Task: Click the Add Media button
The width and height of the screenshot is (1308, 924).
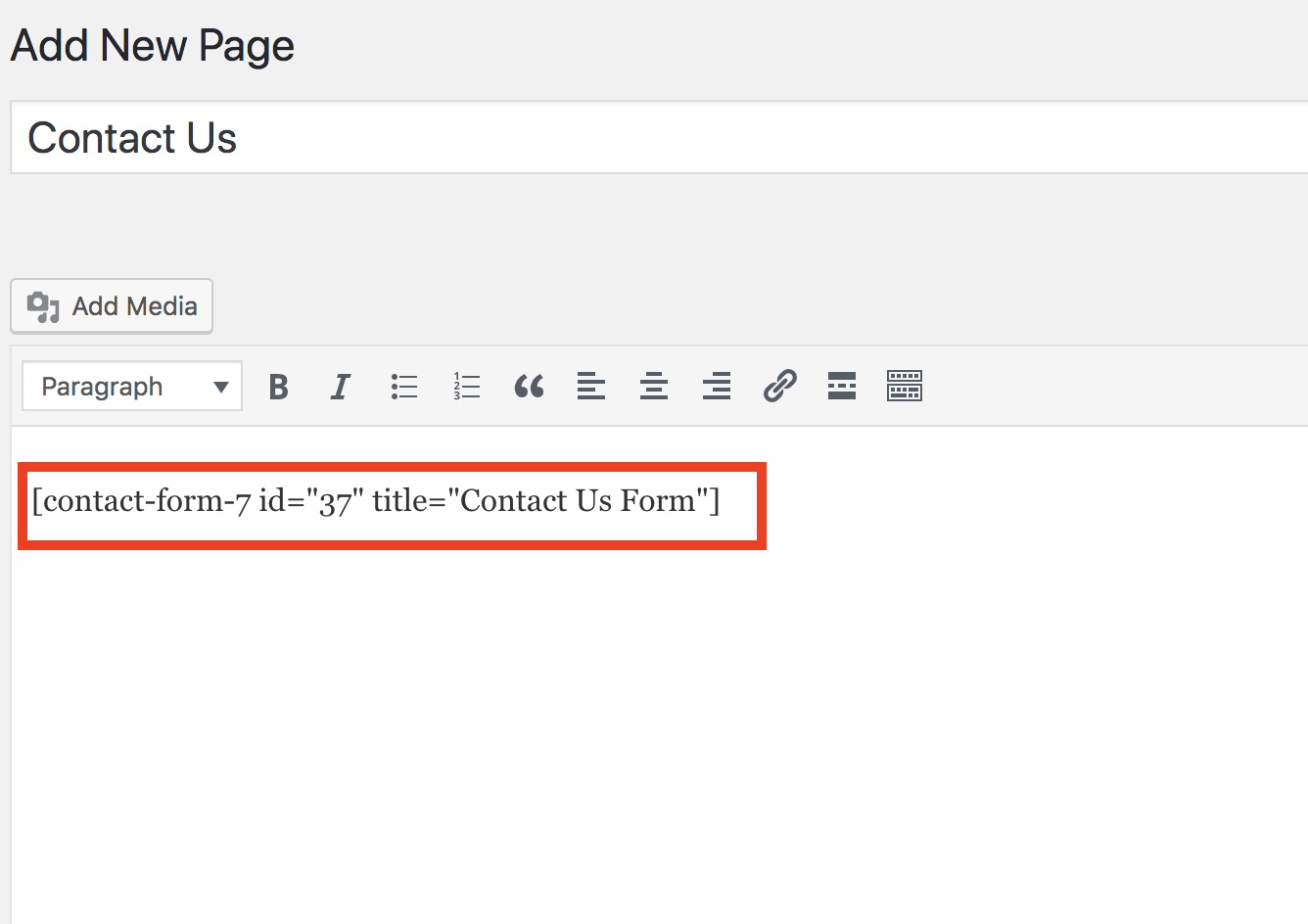Action: [x=111, y=305]
